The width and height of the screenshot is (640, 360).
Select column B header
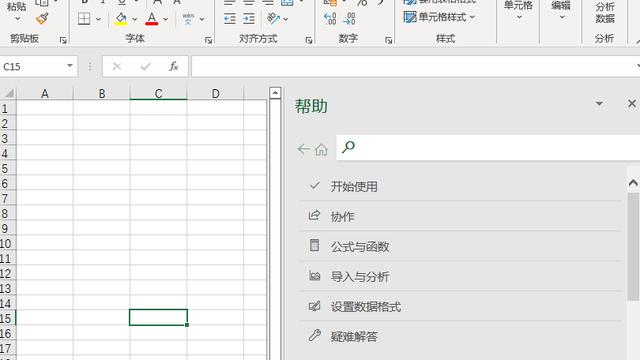coord(102,93)
